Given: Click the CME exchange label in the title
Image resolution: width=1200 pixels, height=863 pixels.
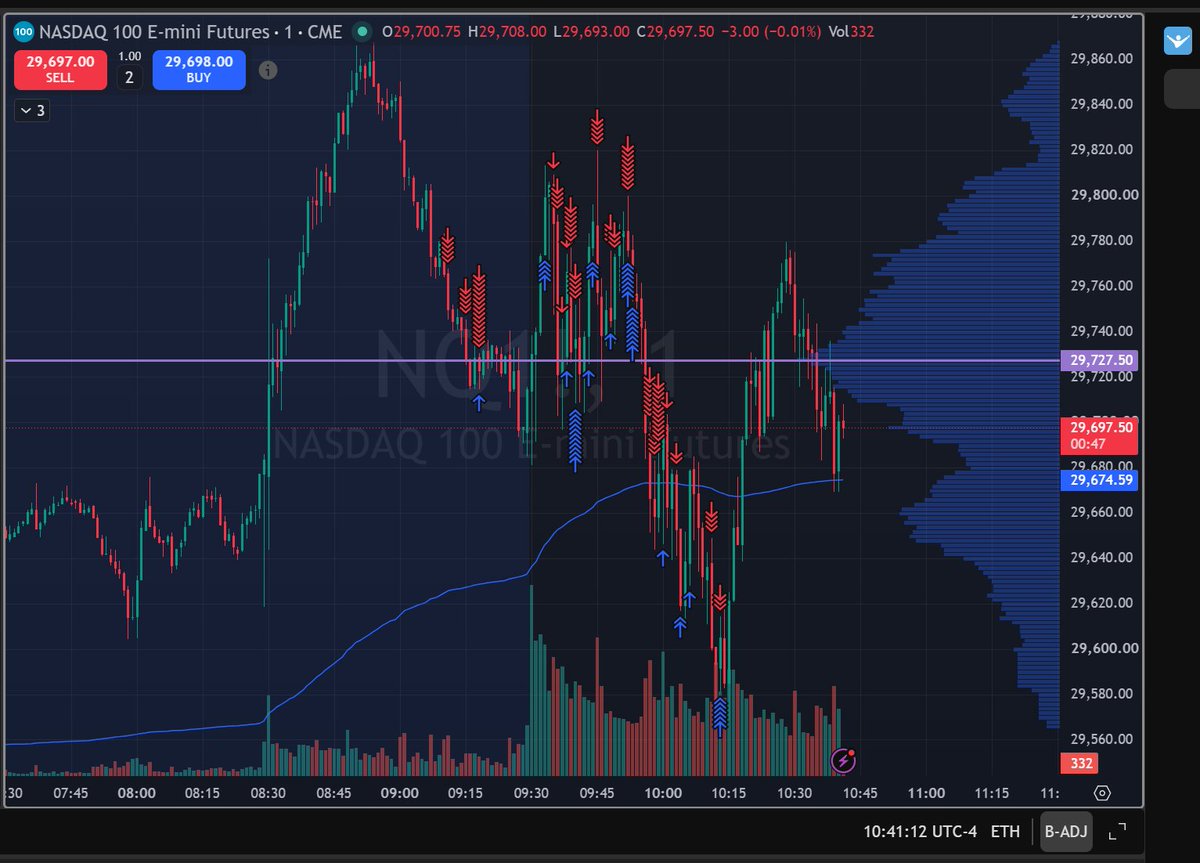Looking at the screenshot, I should [325, 32].
